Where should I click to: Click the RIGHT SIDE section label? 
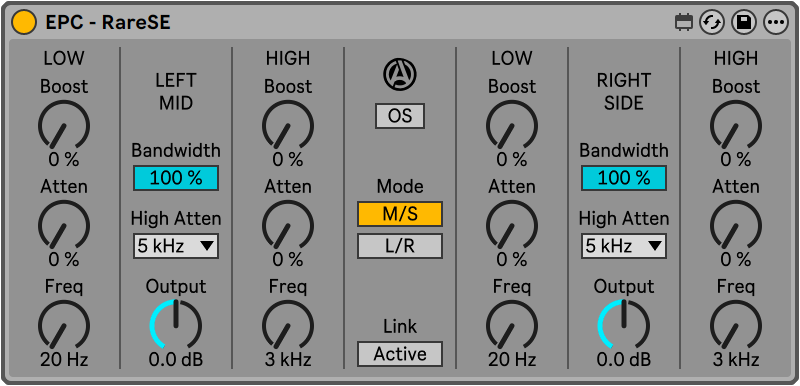(623, 92)
